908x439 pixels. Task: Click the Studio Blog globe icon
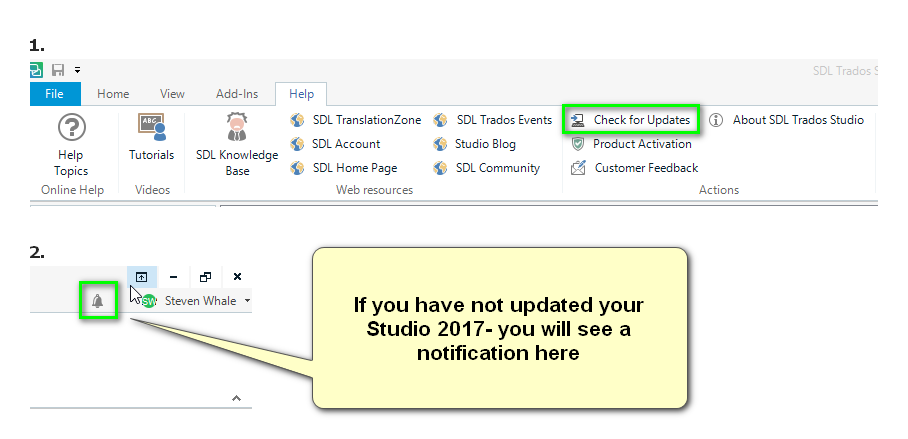click(x=440, y=144)
